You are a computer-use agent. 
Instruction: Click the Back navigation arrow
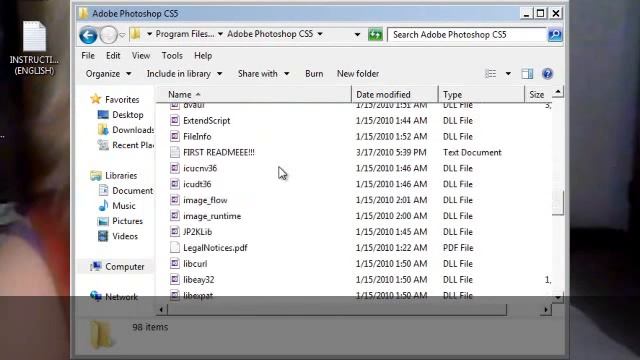click(88, 35)
